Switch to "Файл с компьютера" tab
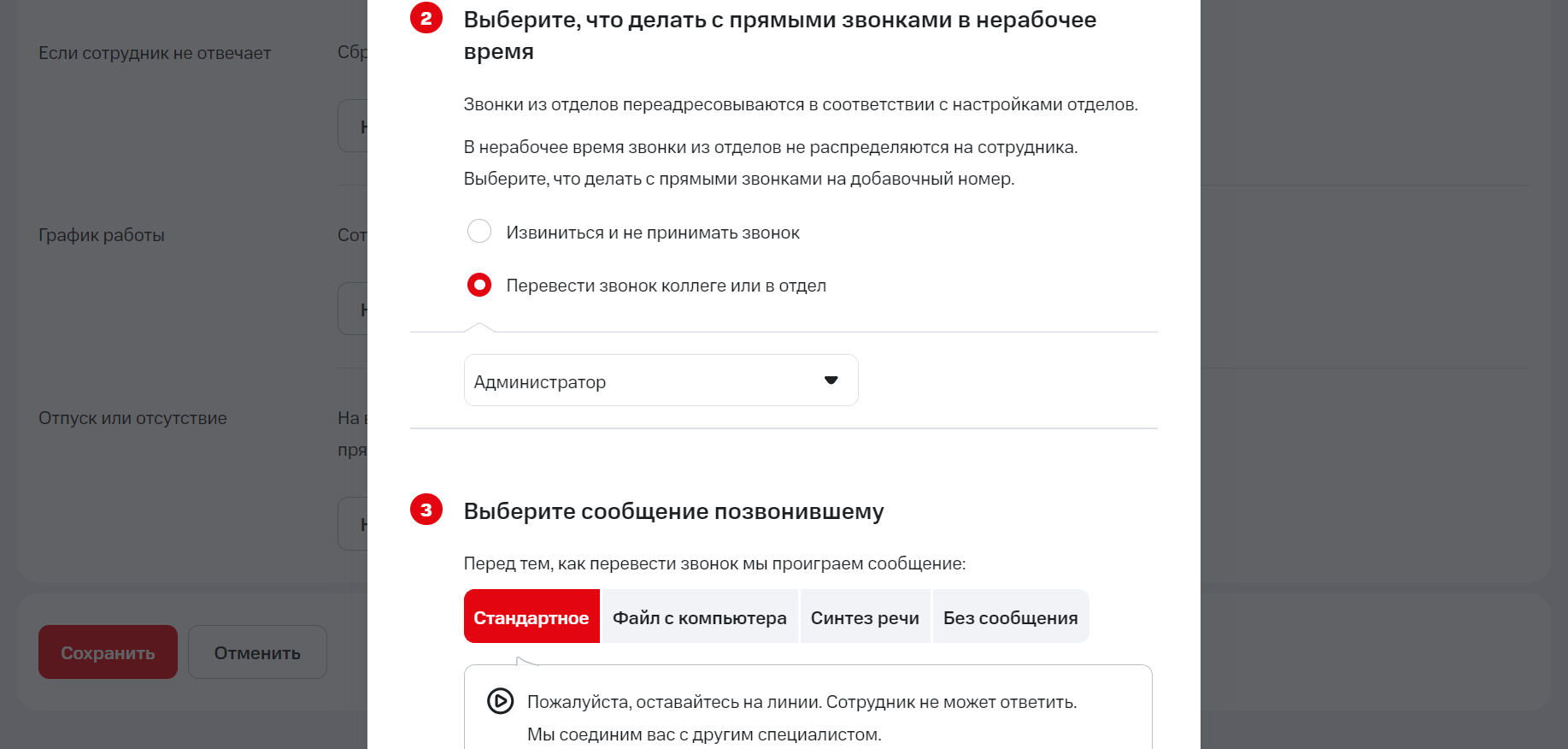Image resolution: width=1568 pixels, height=749 pixels. coord(699,617)
